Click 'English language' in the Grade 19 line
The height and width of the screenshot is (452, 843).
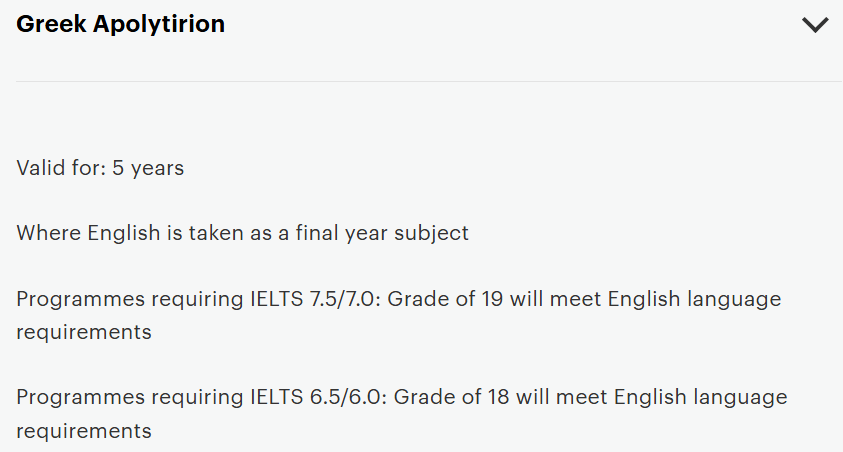[x=697, y=299]
